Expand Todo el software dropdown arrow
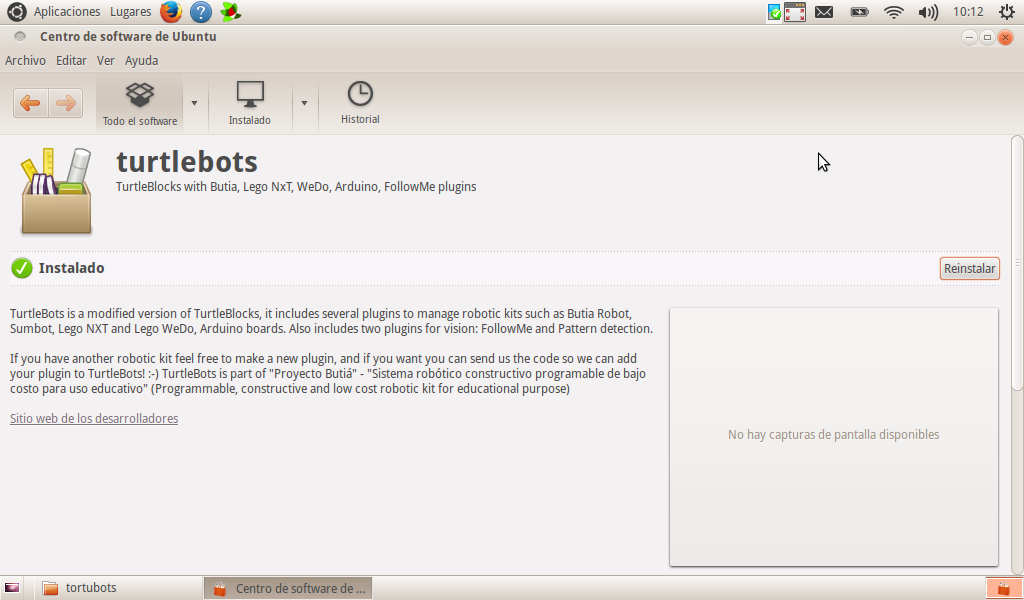Screen dimensions: 1024x600 [194, 103]
